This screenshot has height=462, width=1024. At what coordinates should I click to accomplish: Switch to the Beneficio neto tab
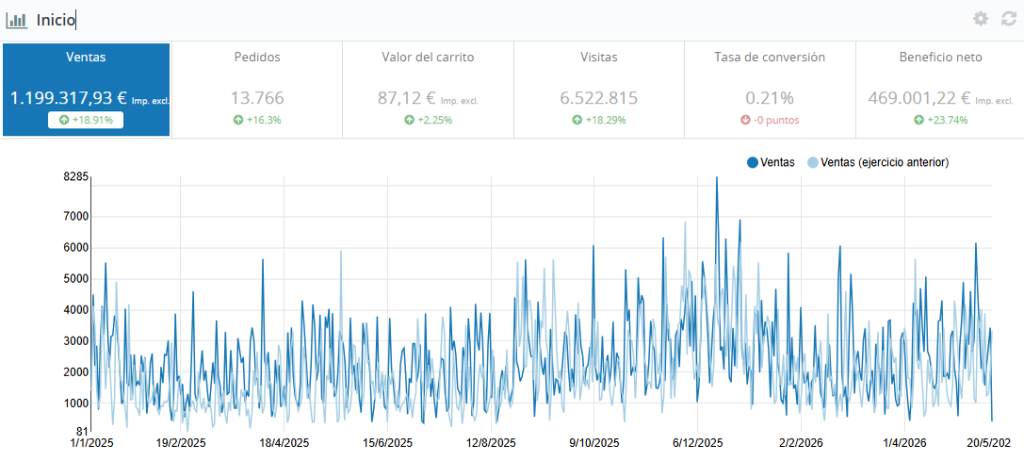tap(940, 90)
